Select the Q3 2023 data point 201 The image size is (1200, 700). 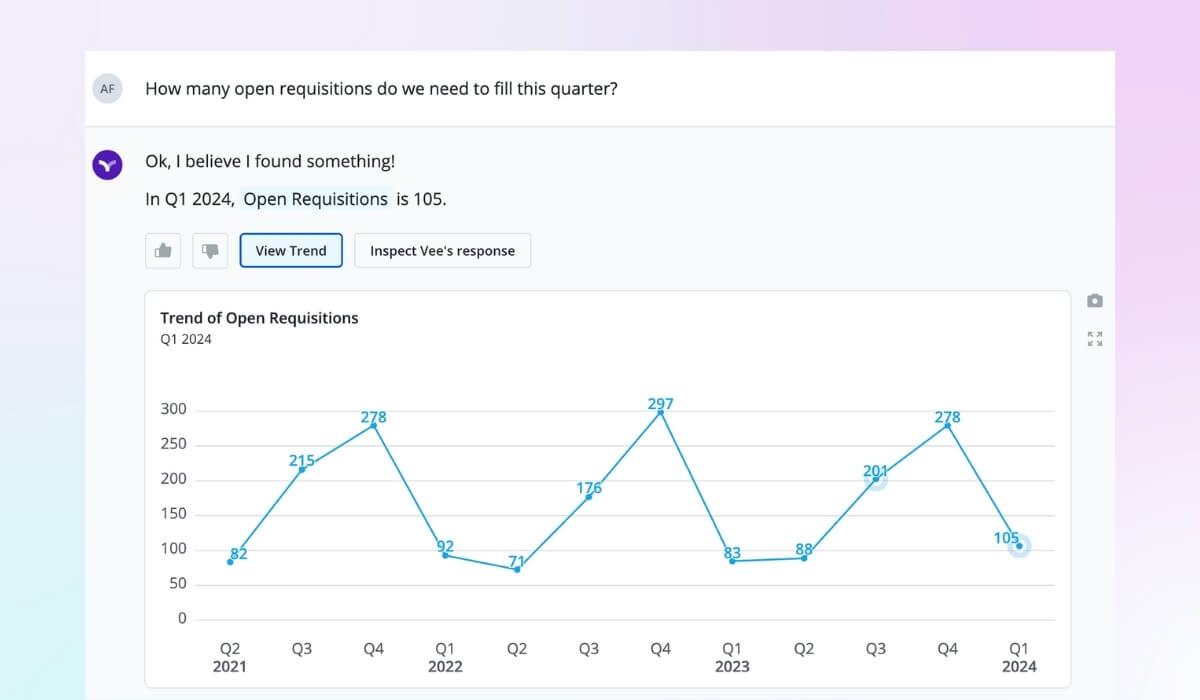tap(876, 479)
